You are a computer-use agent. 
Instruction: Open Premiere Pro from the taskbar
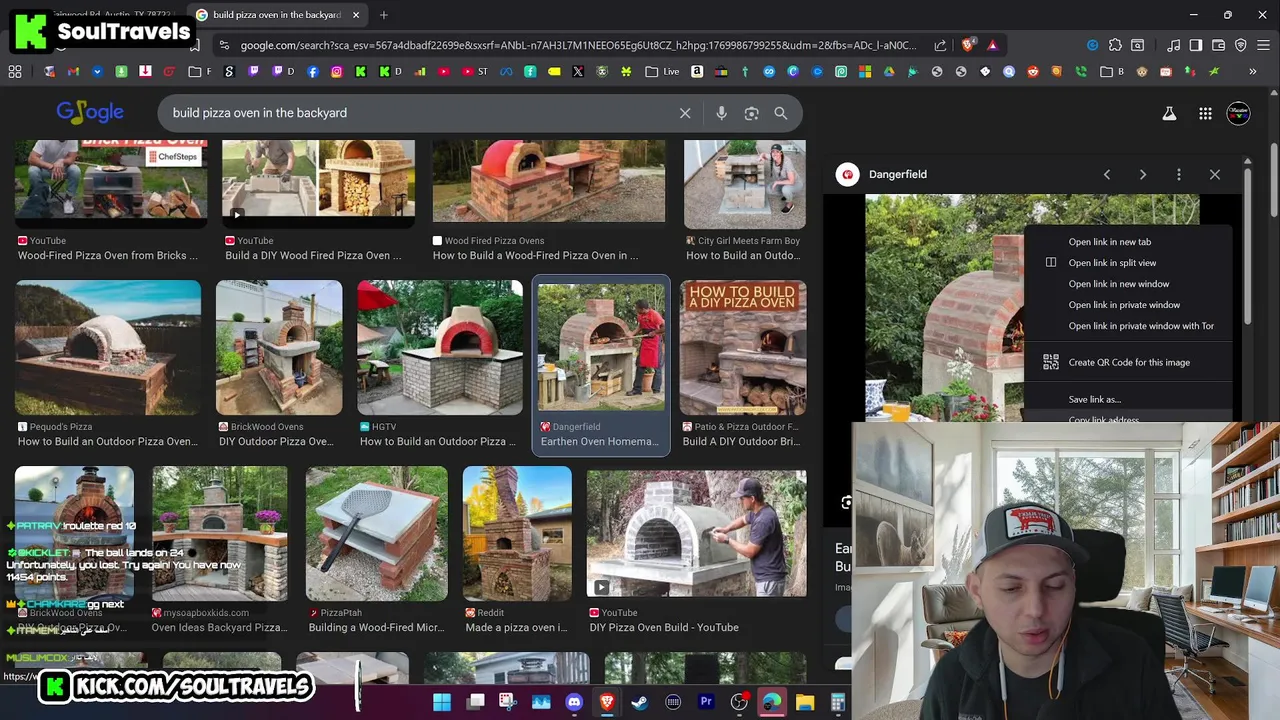pos(706,702)
